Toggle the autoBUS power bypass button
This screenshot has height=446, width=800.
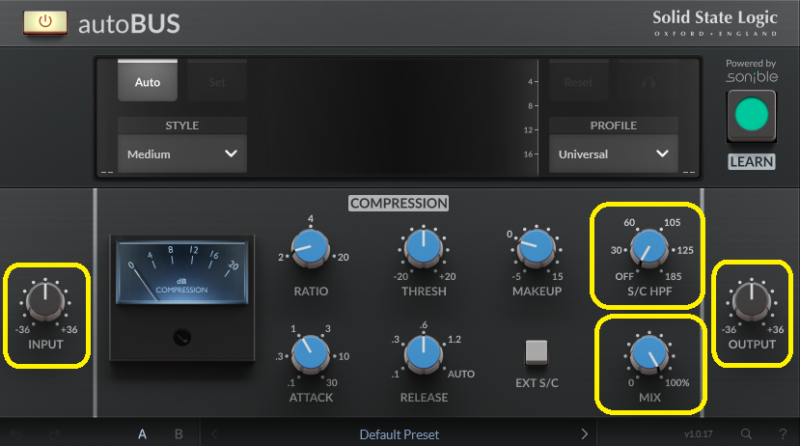click(45, 22)
